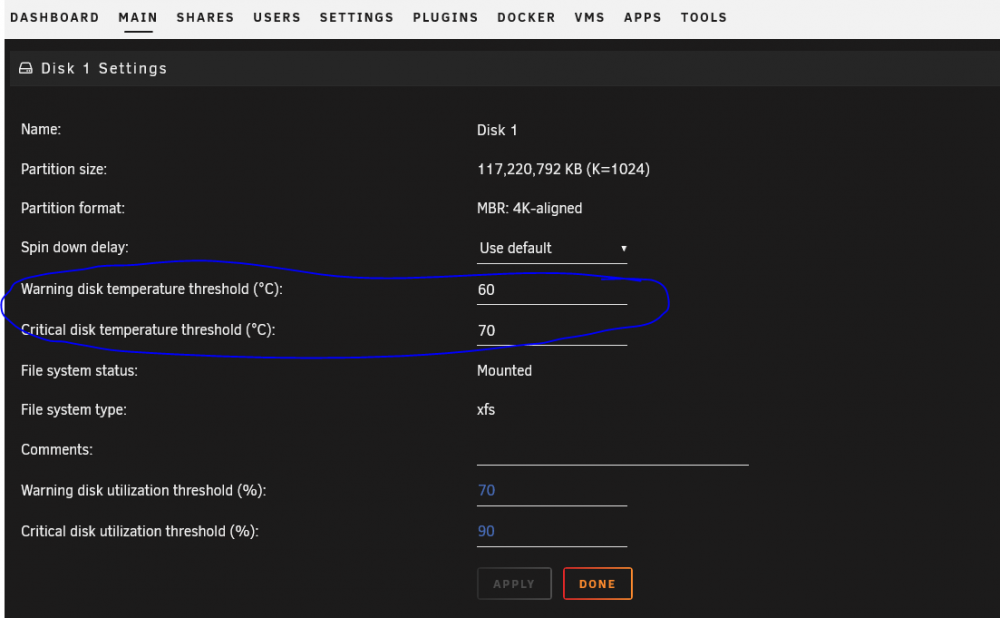Go to the Apps tab

tap(643, 17)
